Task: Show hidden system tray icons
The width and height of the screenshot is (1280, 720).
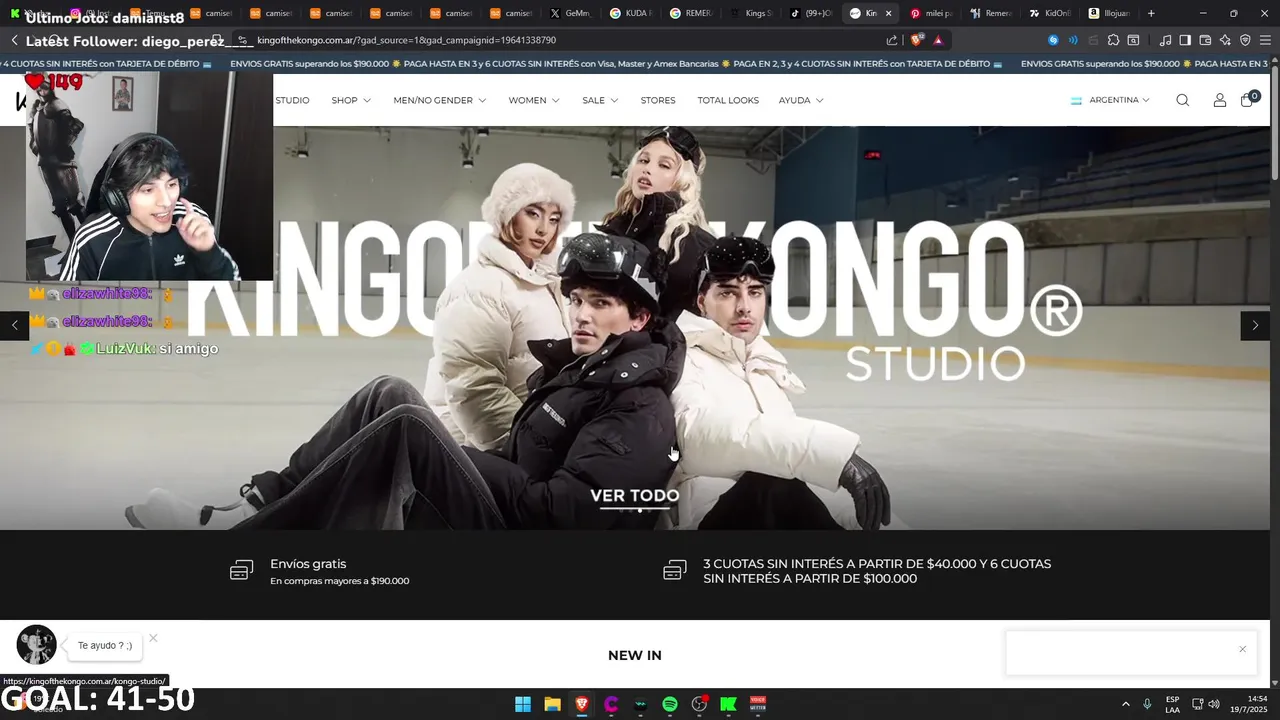Action: pos(1125,704)
